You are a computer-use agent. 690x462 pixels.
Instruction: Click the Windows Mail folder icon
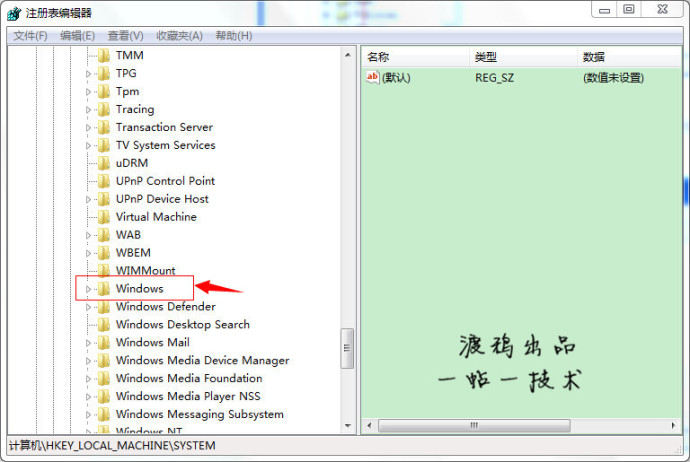[103, 343]
